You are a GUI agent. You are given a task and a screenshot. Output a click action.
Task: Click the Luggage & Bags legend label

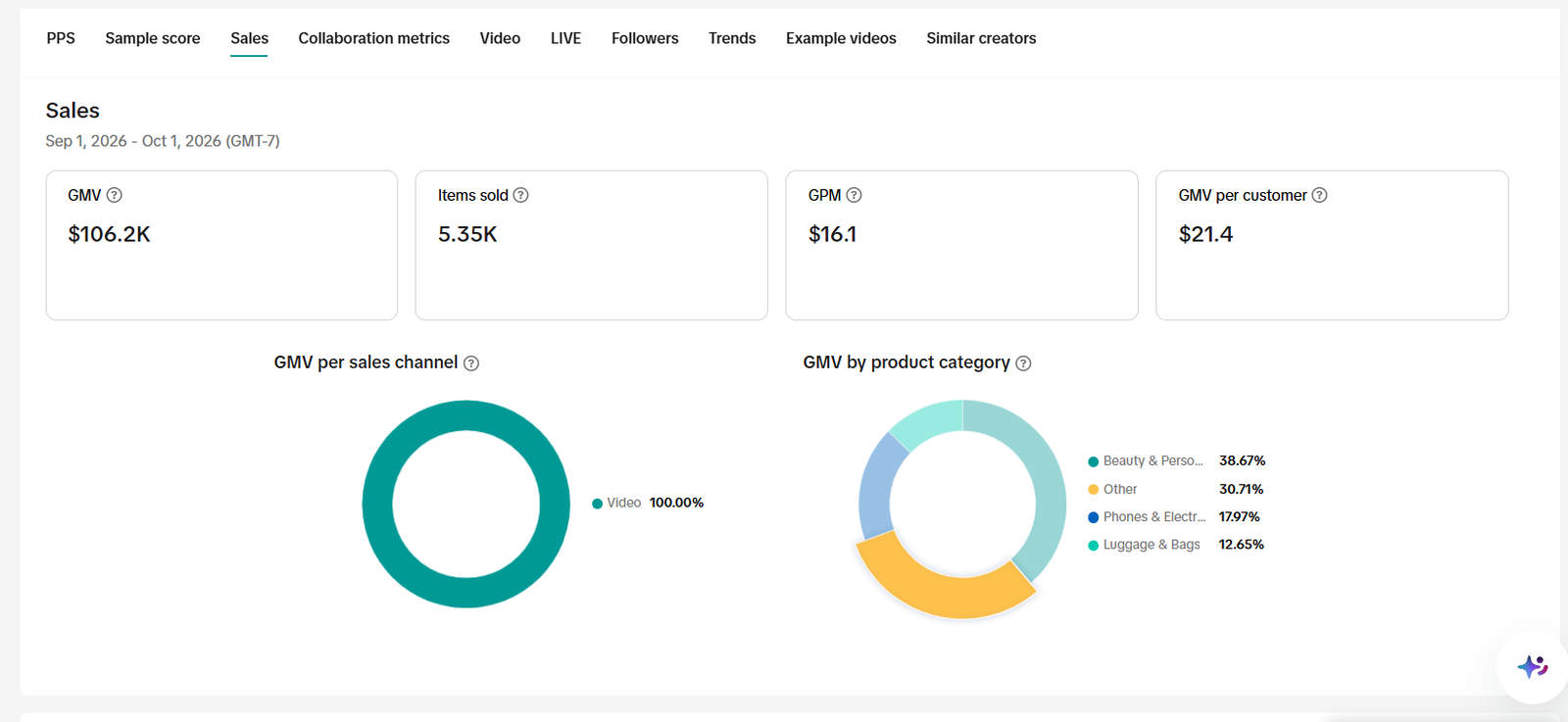pos(1151,545)
